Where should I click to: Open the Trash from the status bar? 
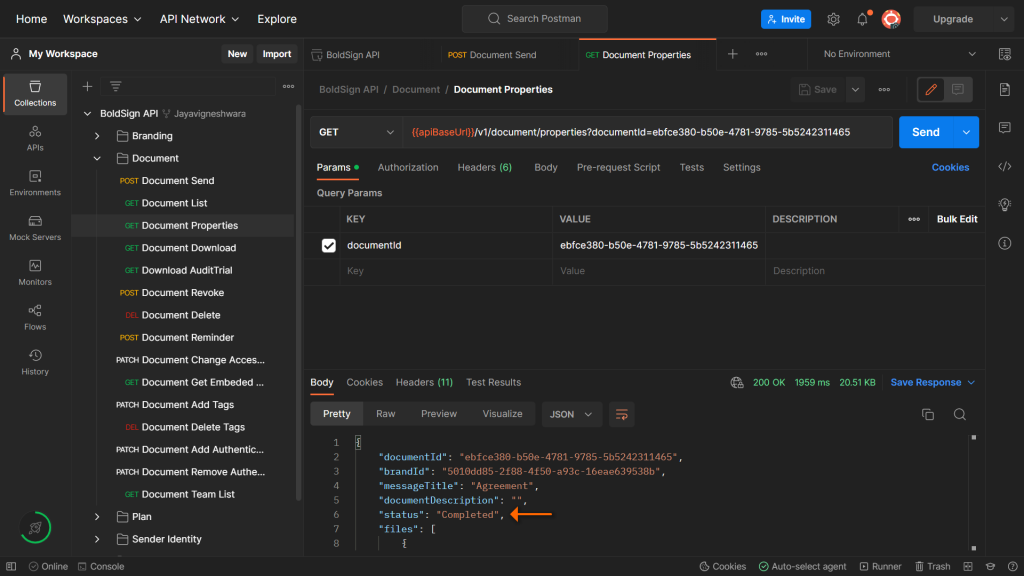coord(932,566)
